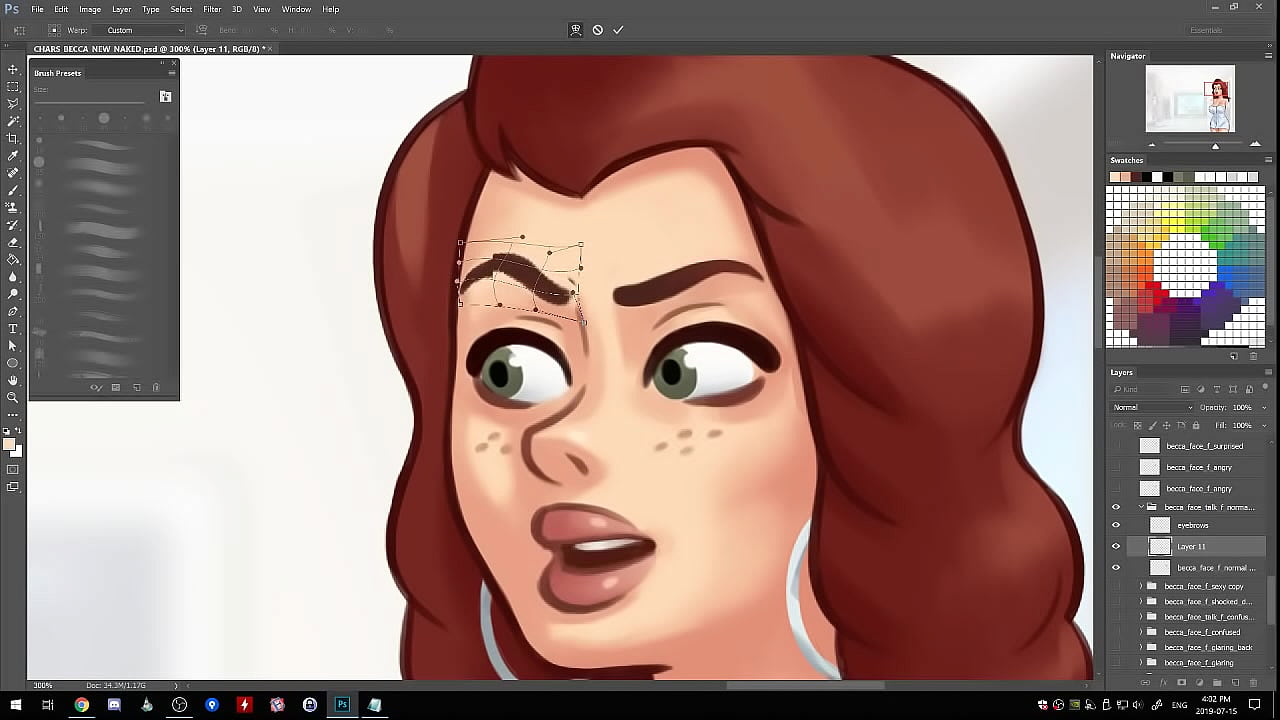Screen dimensions: 1280x720
Task: Commit the warp transform with checkmark
Action: click(x=618, y=30)
